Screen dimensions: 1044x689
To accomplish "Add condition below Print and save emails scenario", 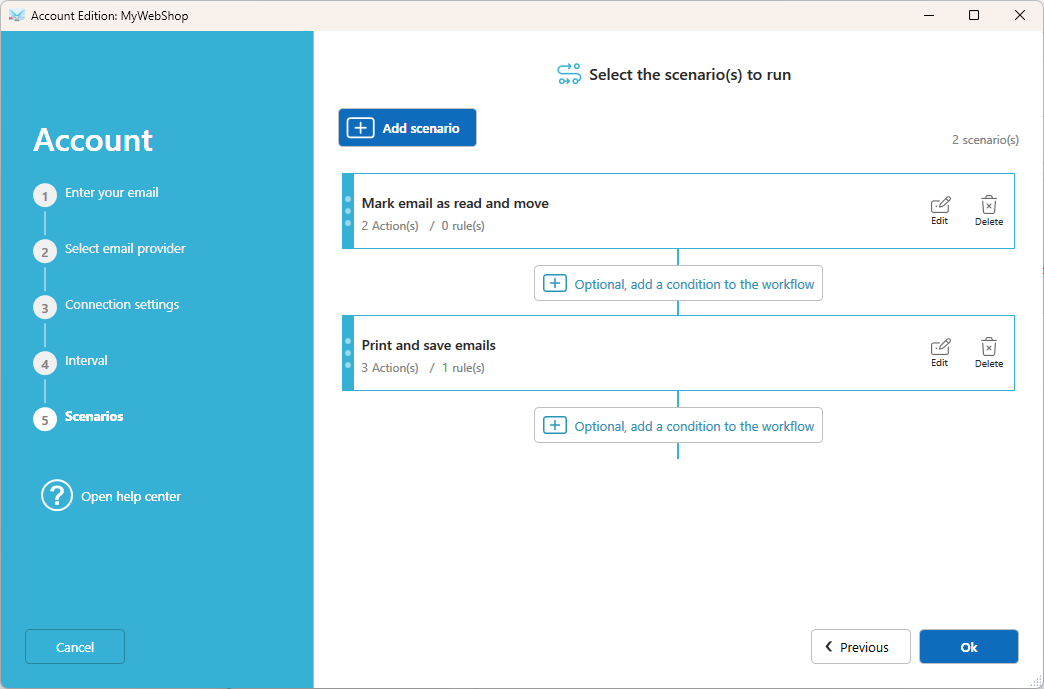I will (678, 425).
